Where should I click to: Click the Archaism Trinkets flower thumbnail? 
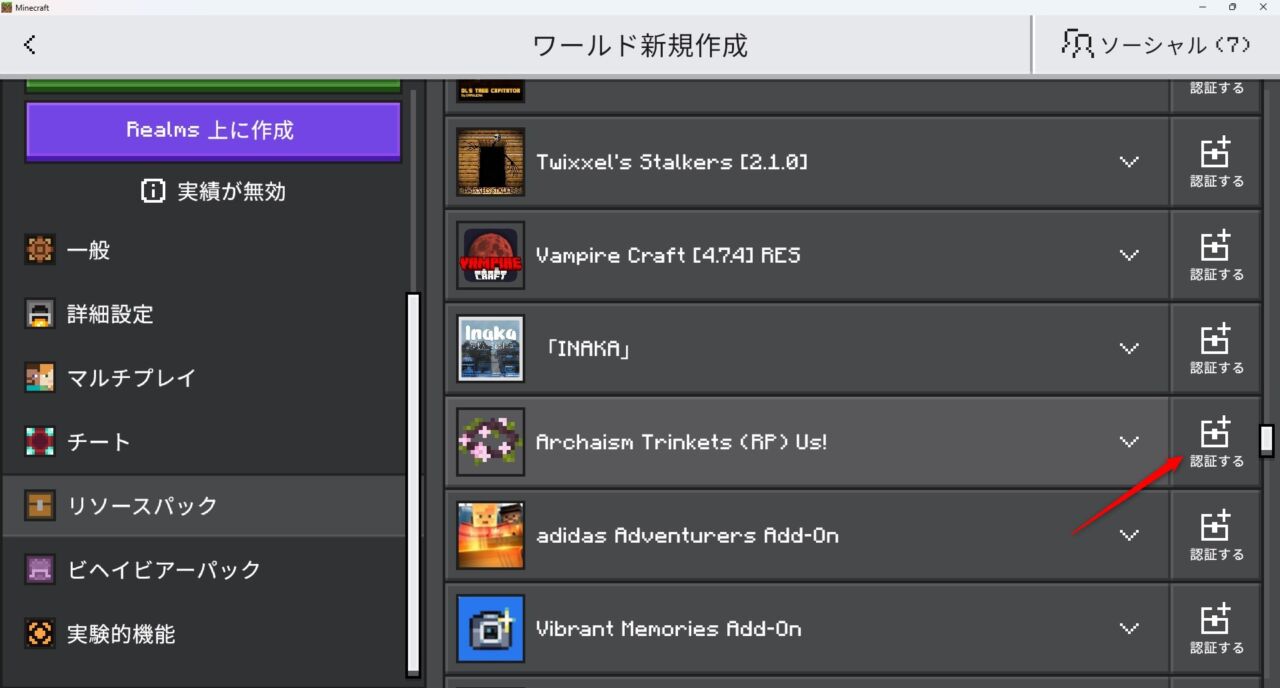[491, 442]
